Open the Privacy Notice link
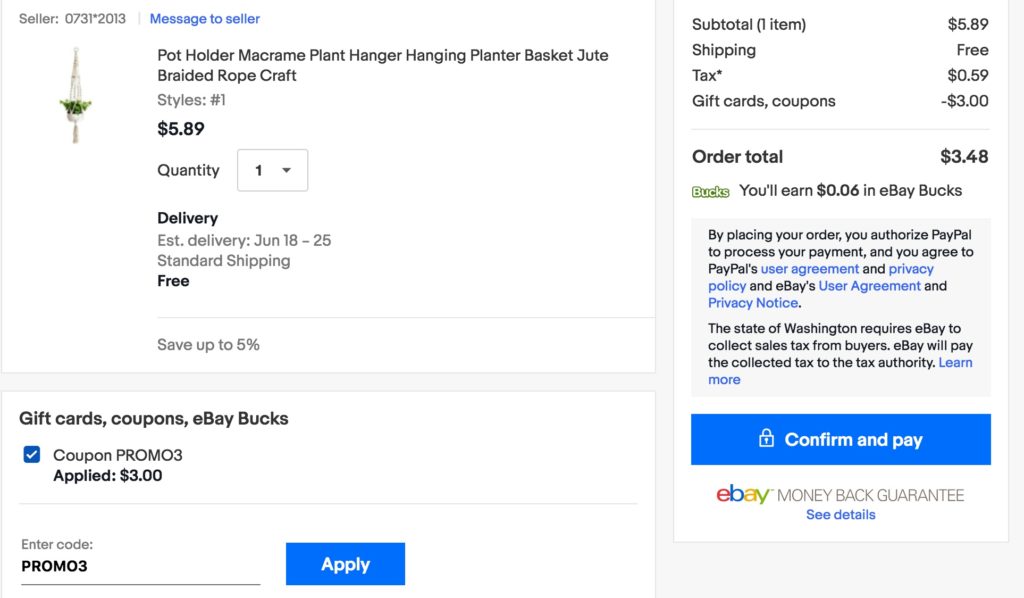The width and height of the screenshot is (1024, 598). tap(753, 303)
